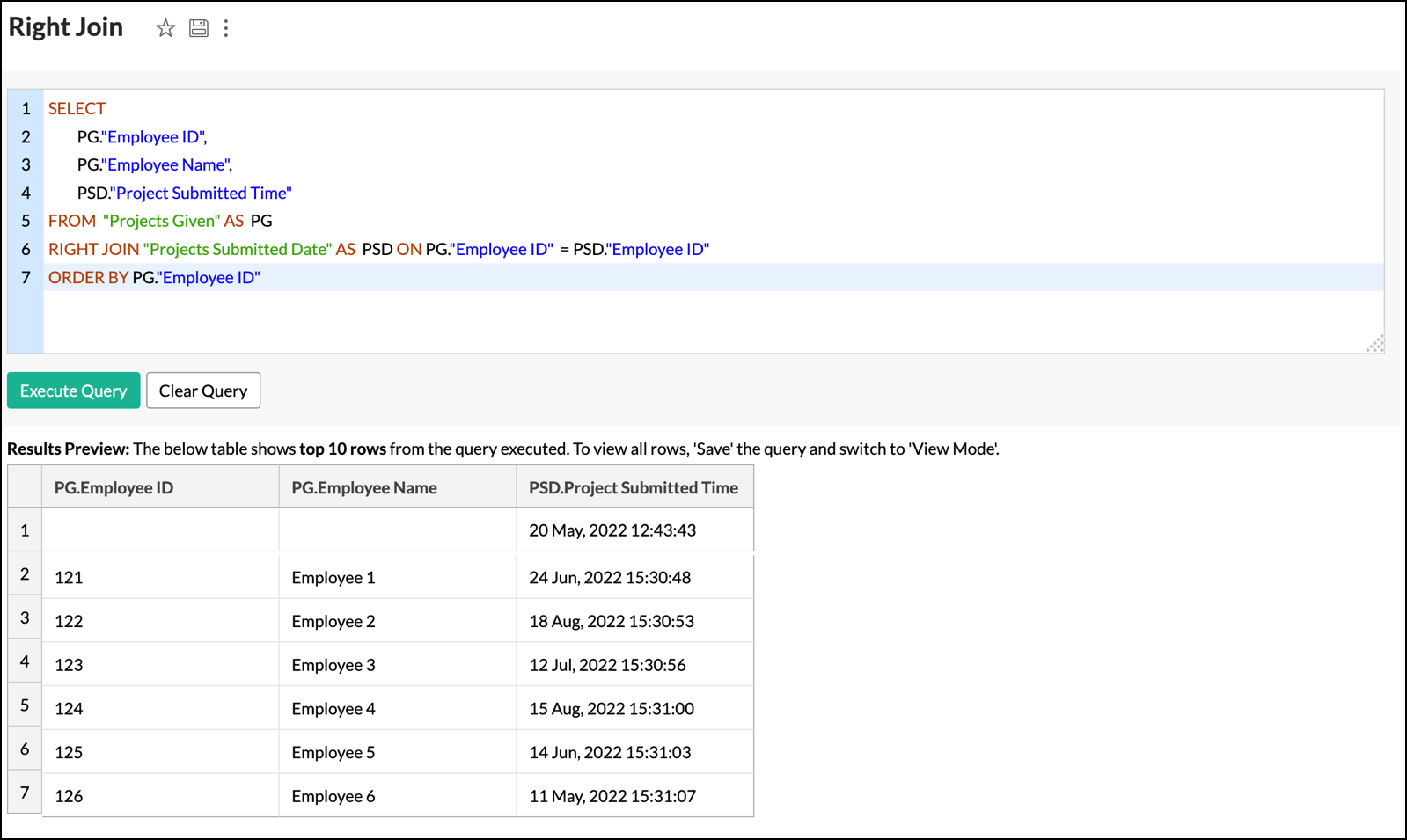Select PSD.Project Submitted Time column header
Screen dimensions: 1407x840
click(635, 487)
